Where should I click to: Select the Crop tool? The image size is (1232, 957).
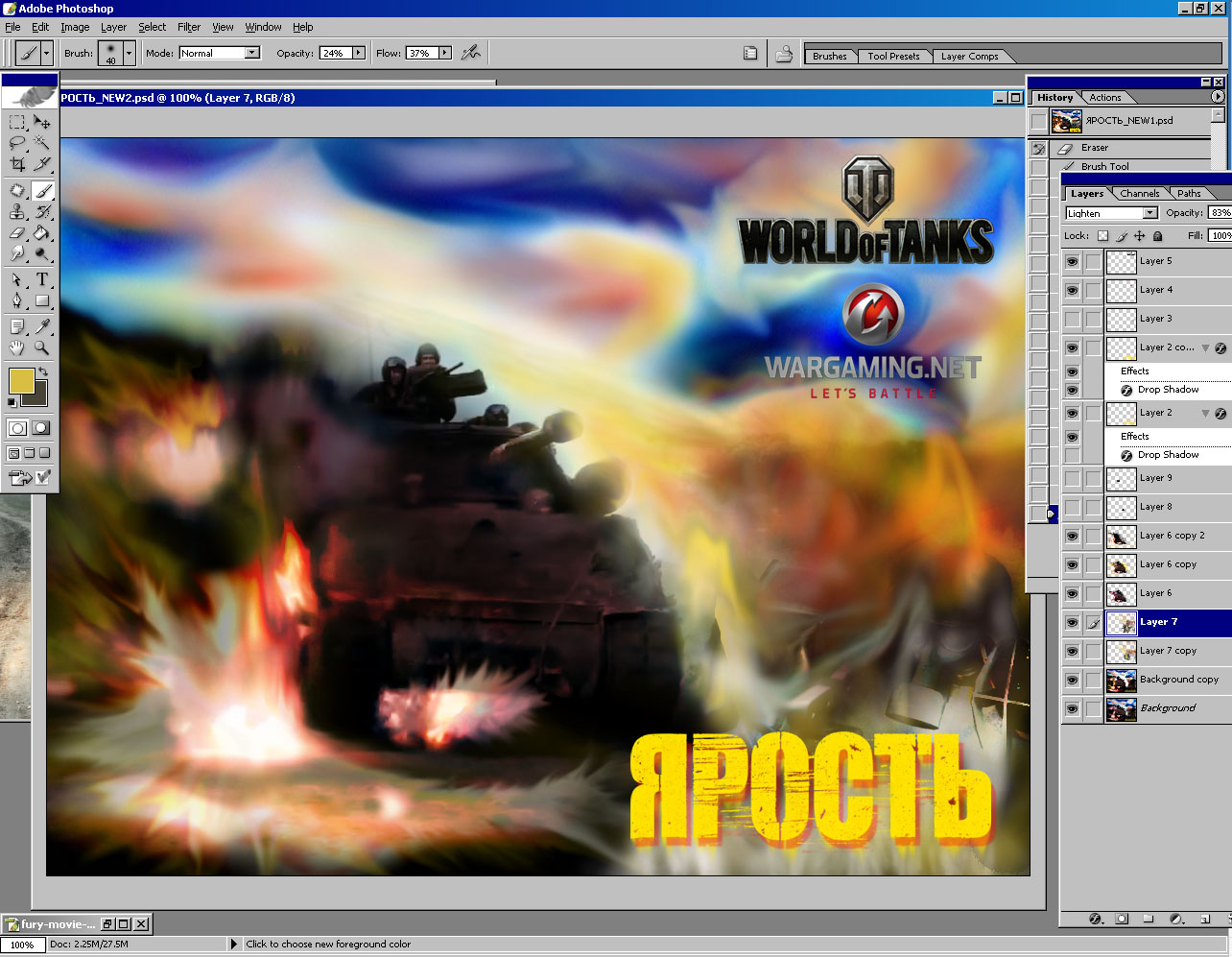[17, 164]
